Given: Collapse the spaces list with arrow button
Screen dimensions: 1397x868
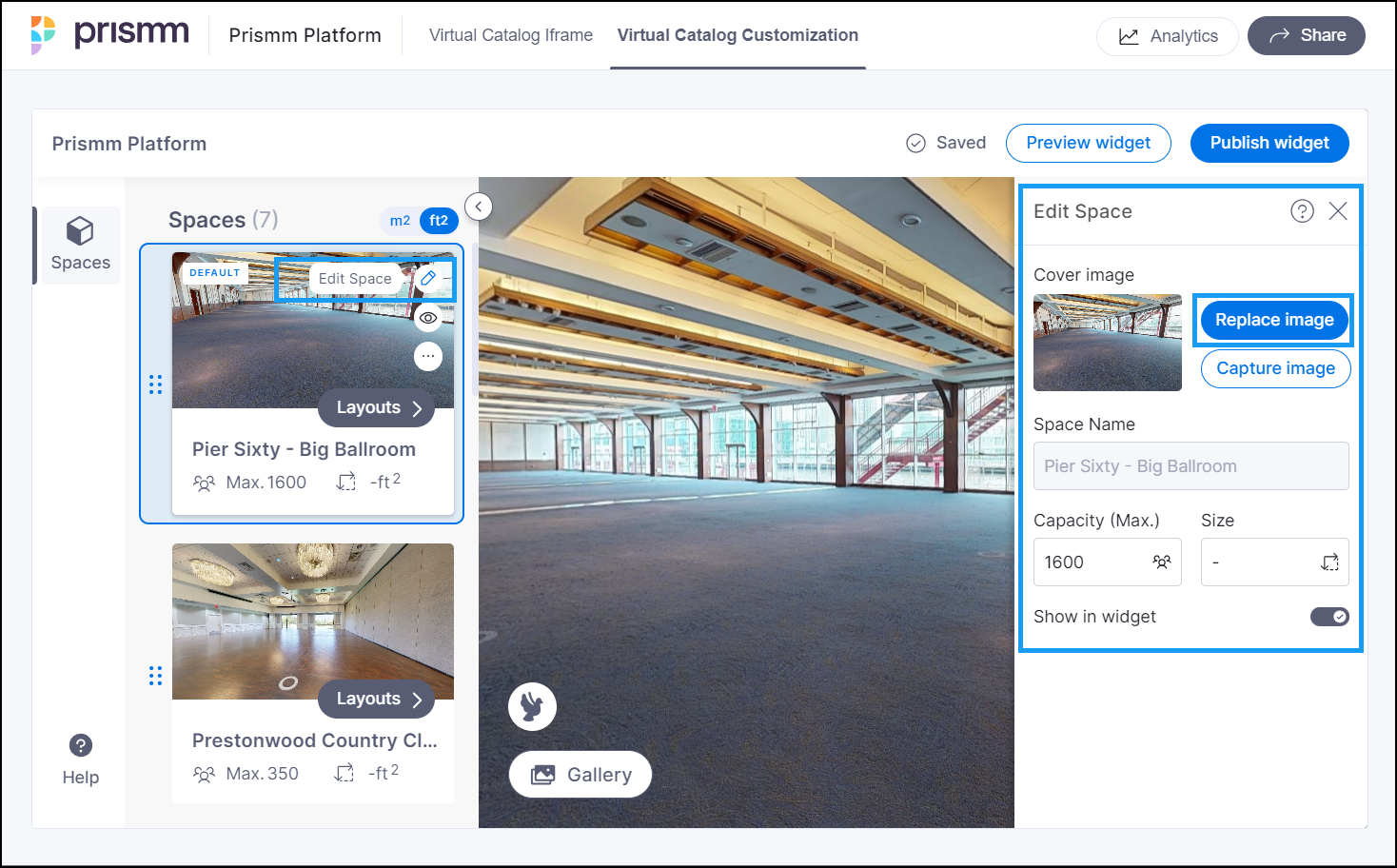Looking at the screenshot, I should [x=479, y=206].
